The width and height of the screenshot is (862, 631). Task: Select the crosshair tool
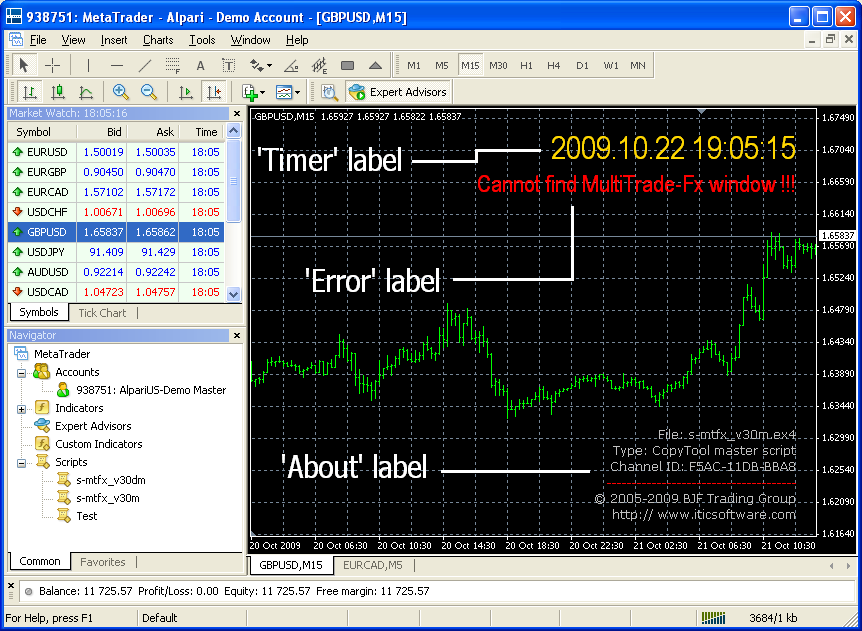click(52, 65)
